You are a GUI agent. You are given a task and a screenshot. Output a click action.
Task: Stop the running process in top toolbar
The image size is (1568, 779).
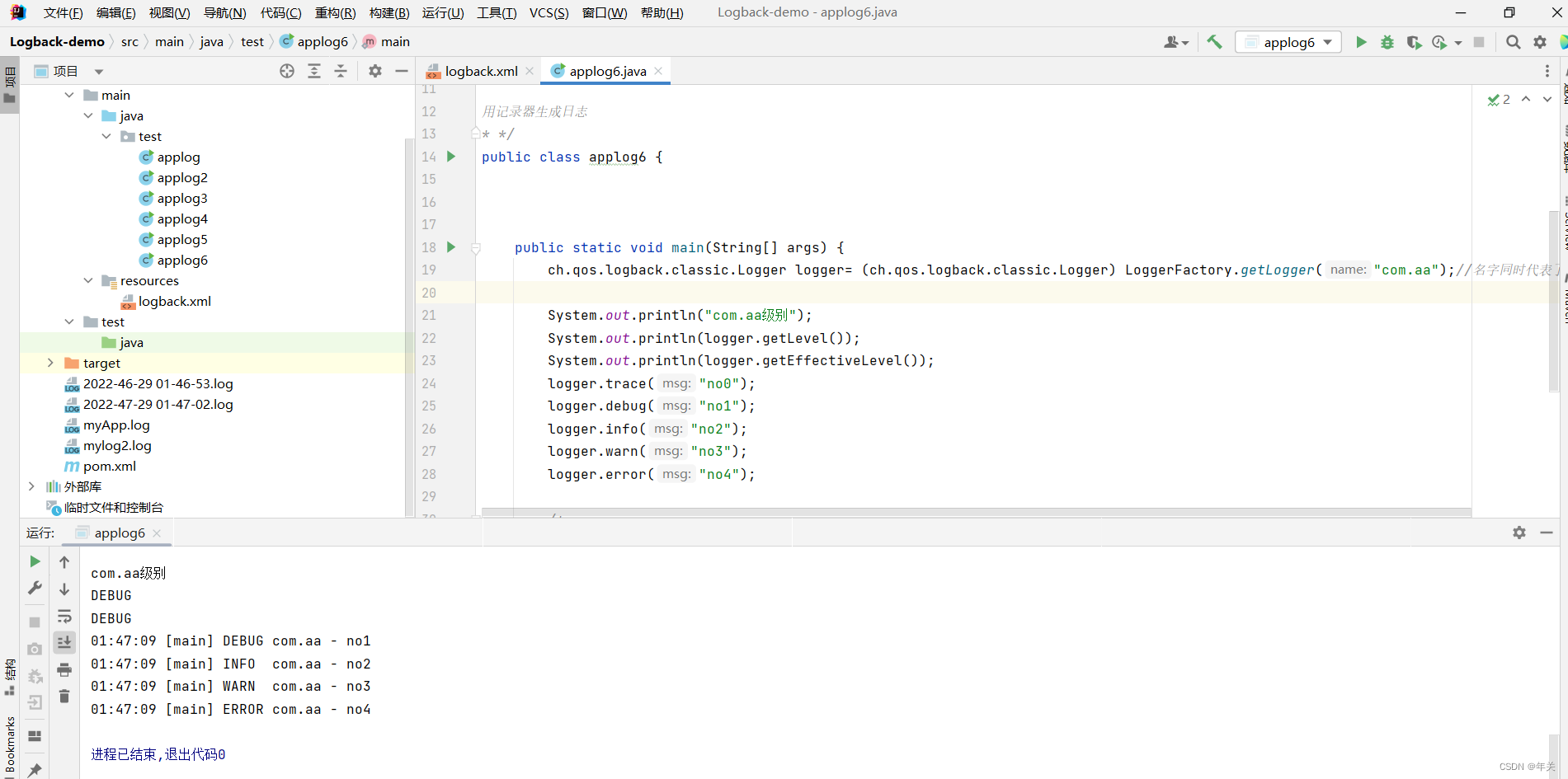(x=1479, y=42)
